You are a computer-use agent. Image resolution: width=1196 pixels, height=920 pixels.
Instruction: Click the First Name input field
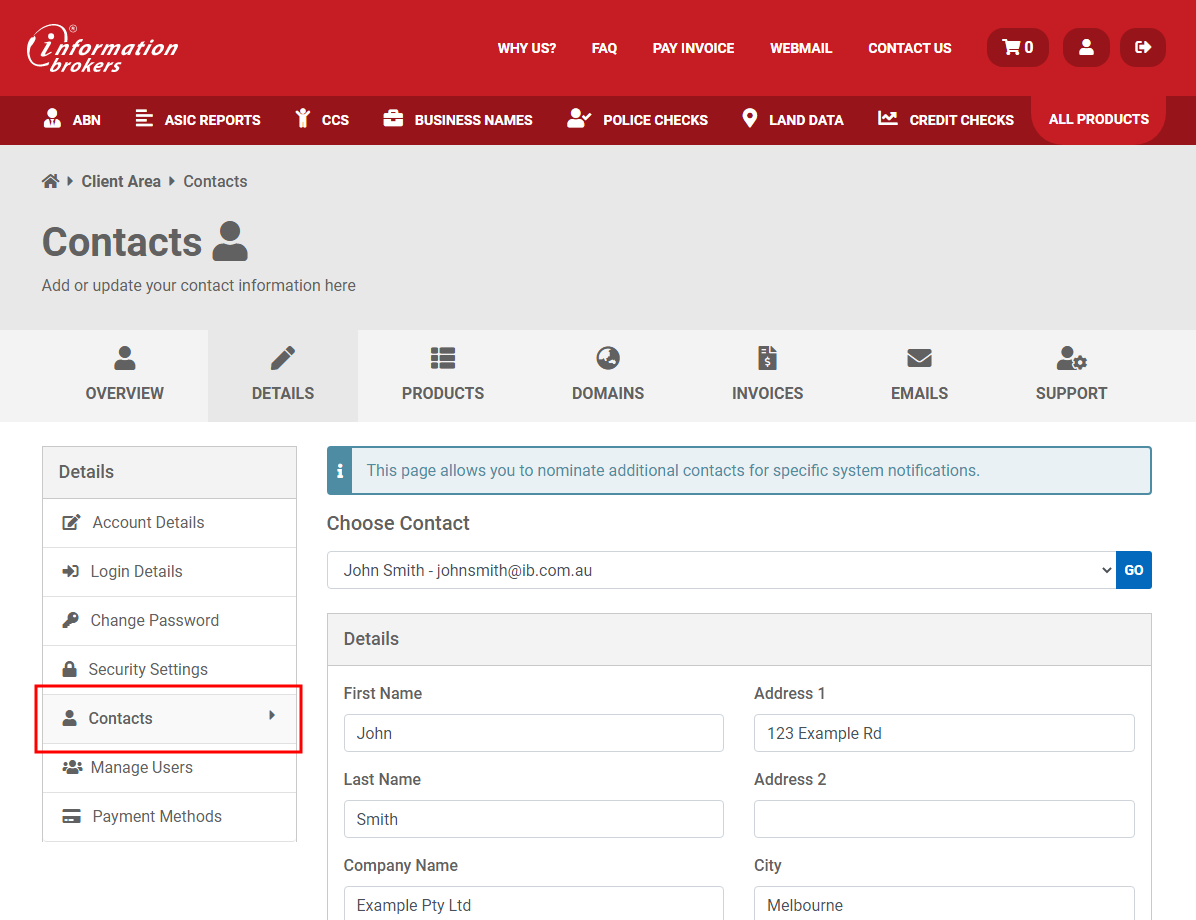(x=533, y=733)
